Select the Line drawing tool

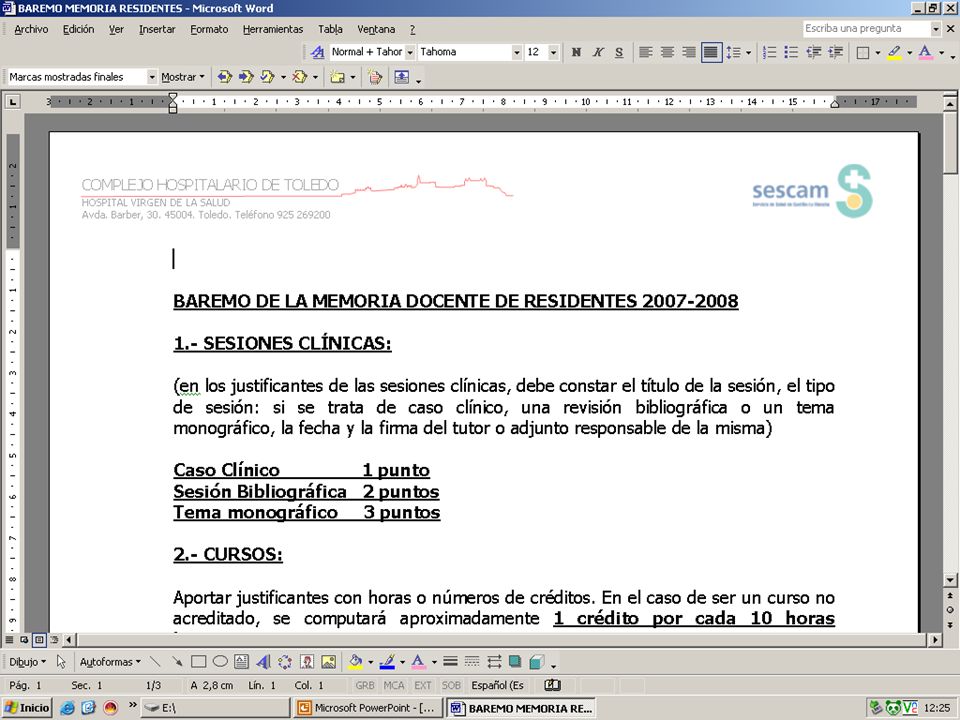156,662
